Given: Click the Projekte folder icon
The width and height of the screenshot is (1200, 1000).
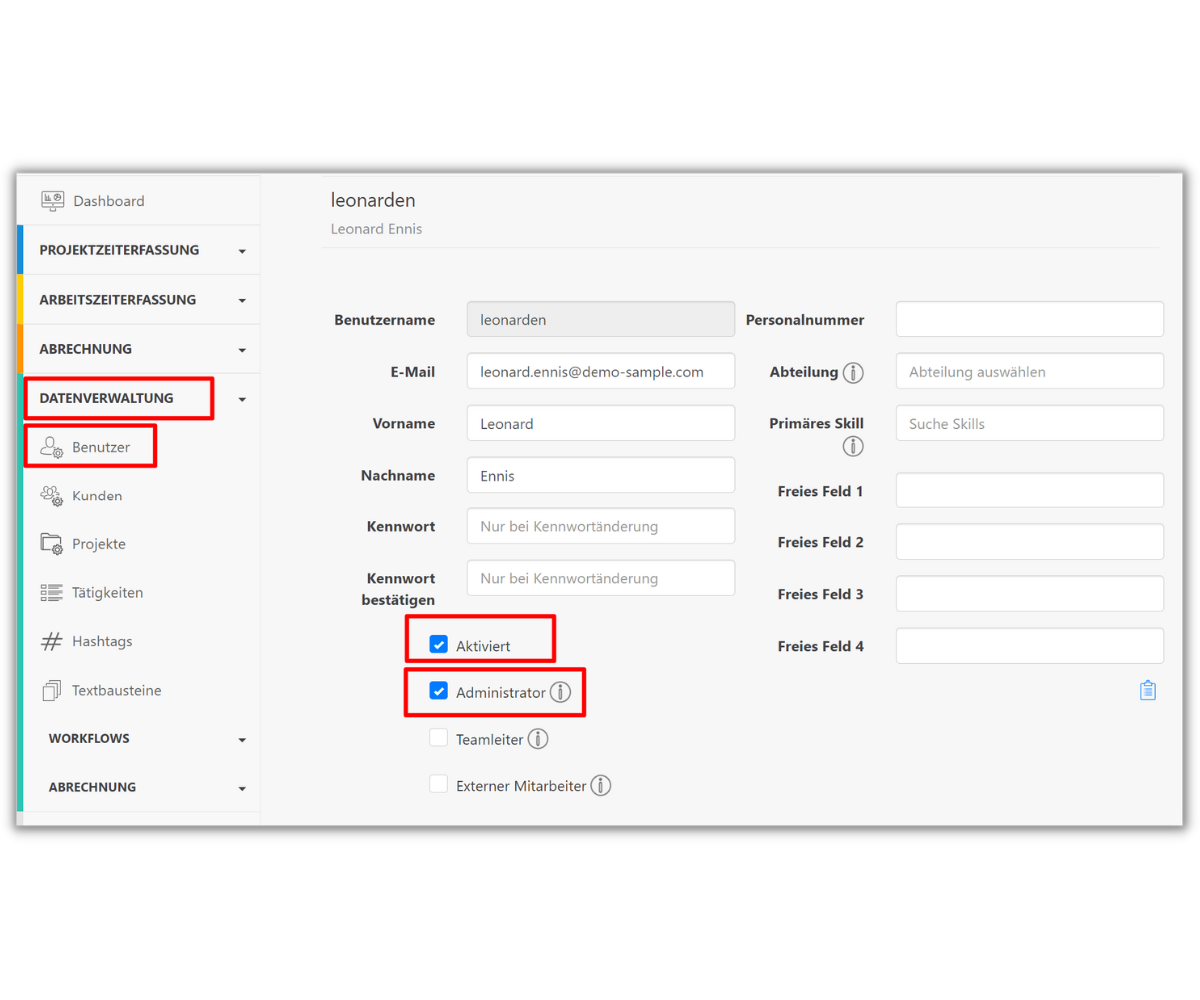Looking at the screenshot, I should [x=51, y=544].
